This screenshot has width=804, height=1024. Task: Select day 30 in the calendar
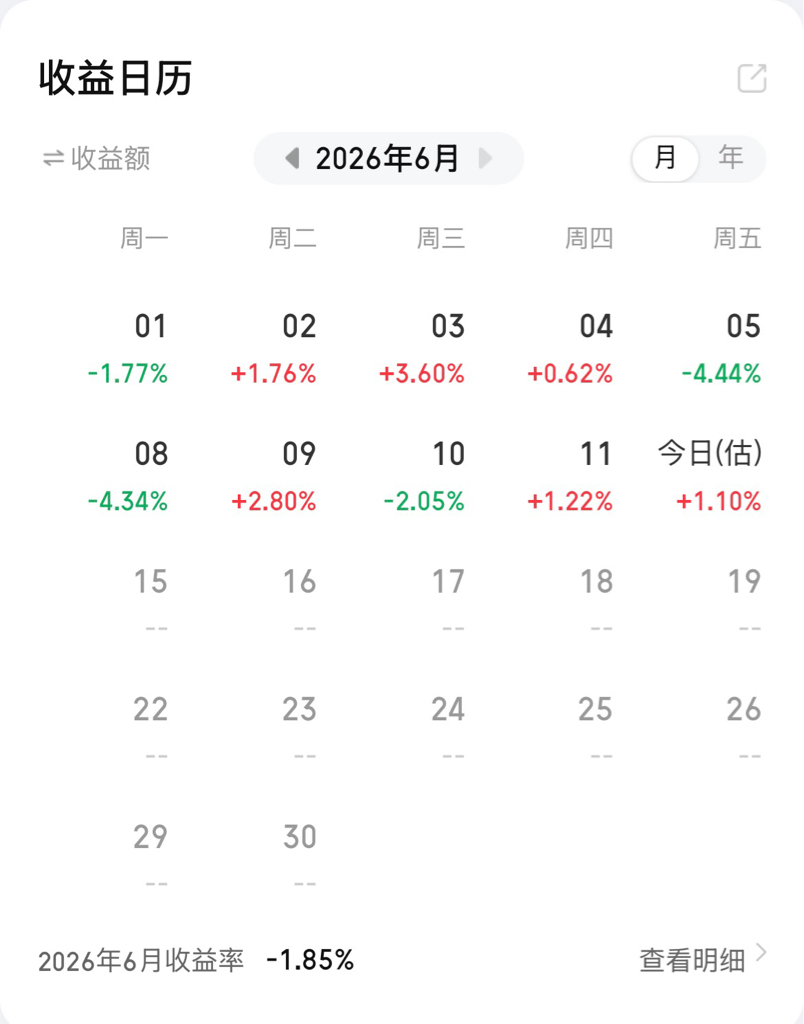300,859
